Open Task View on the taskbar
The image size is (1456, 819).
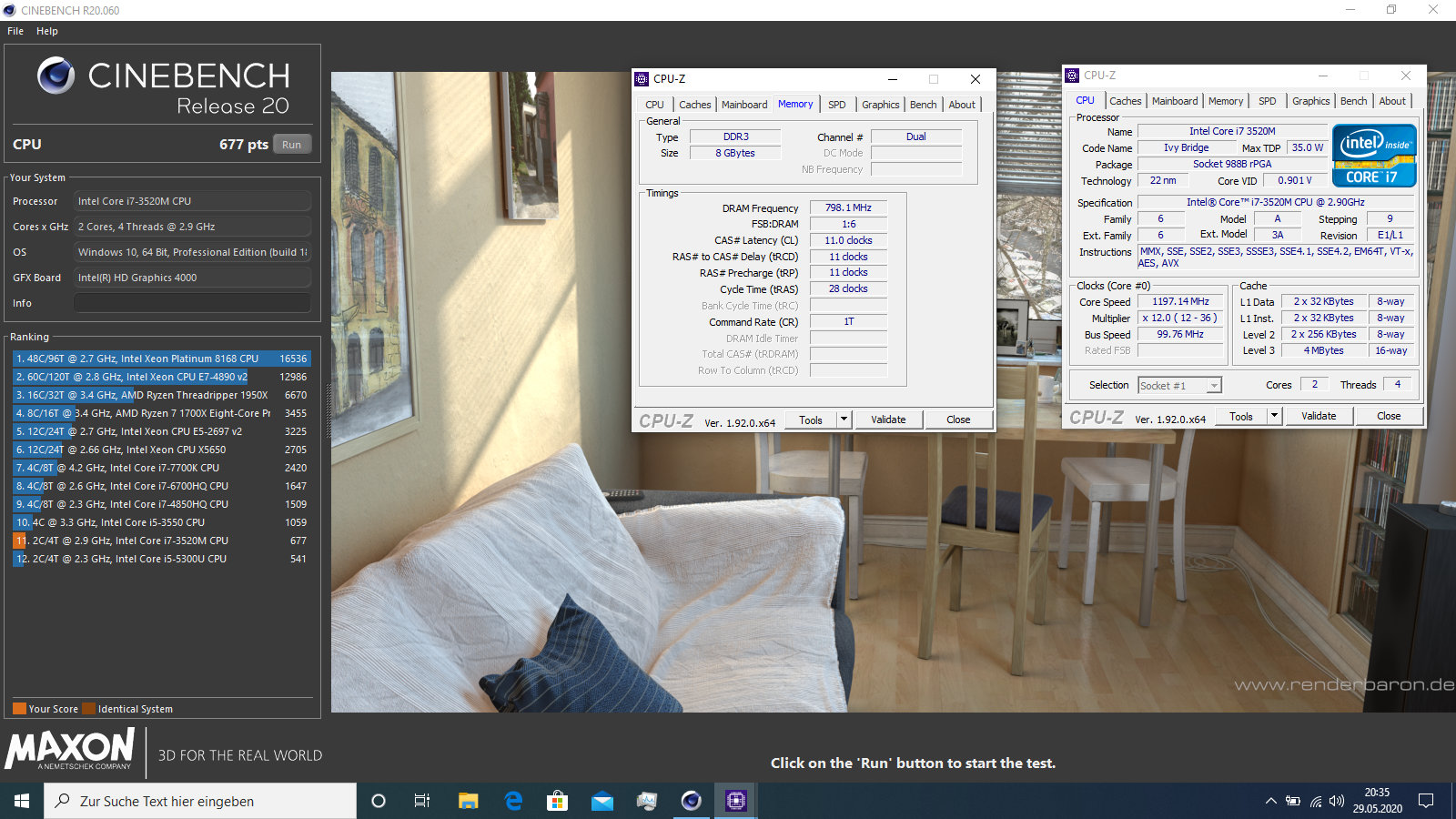click(x=422, y=801)
